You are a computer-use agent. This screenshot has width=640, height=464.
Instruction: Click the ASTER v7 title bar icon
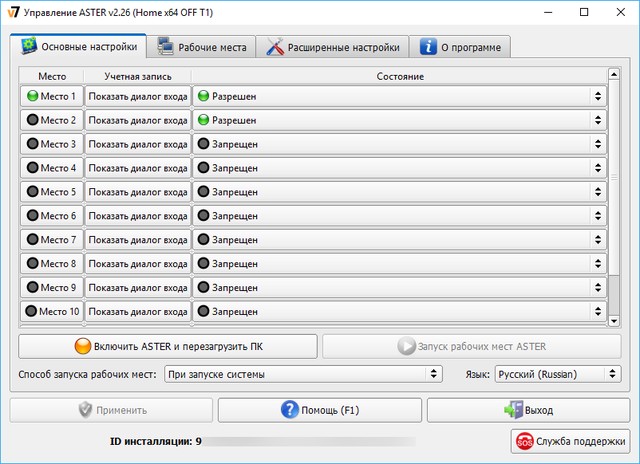point(13,12)
